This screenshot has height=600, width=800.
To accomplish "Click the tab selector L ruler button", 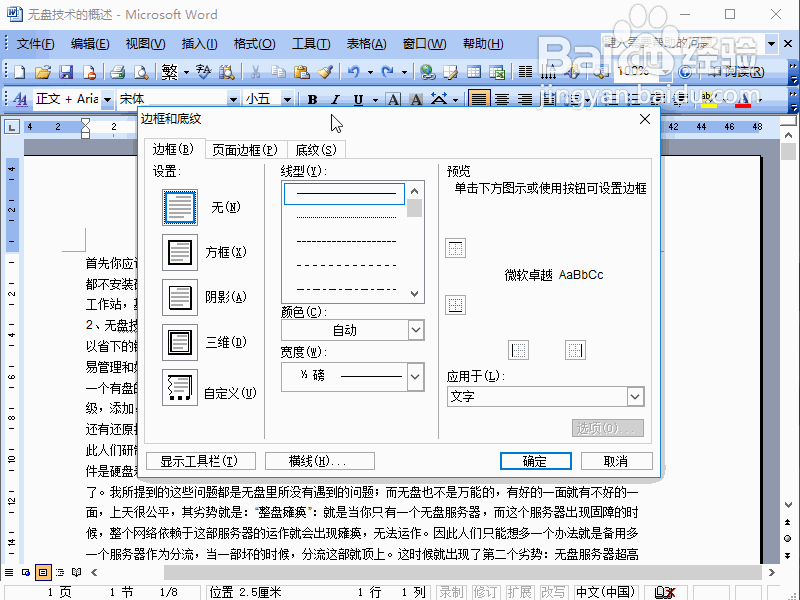I will 11,127.
